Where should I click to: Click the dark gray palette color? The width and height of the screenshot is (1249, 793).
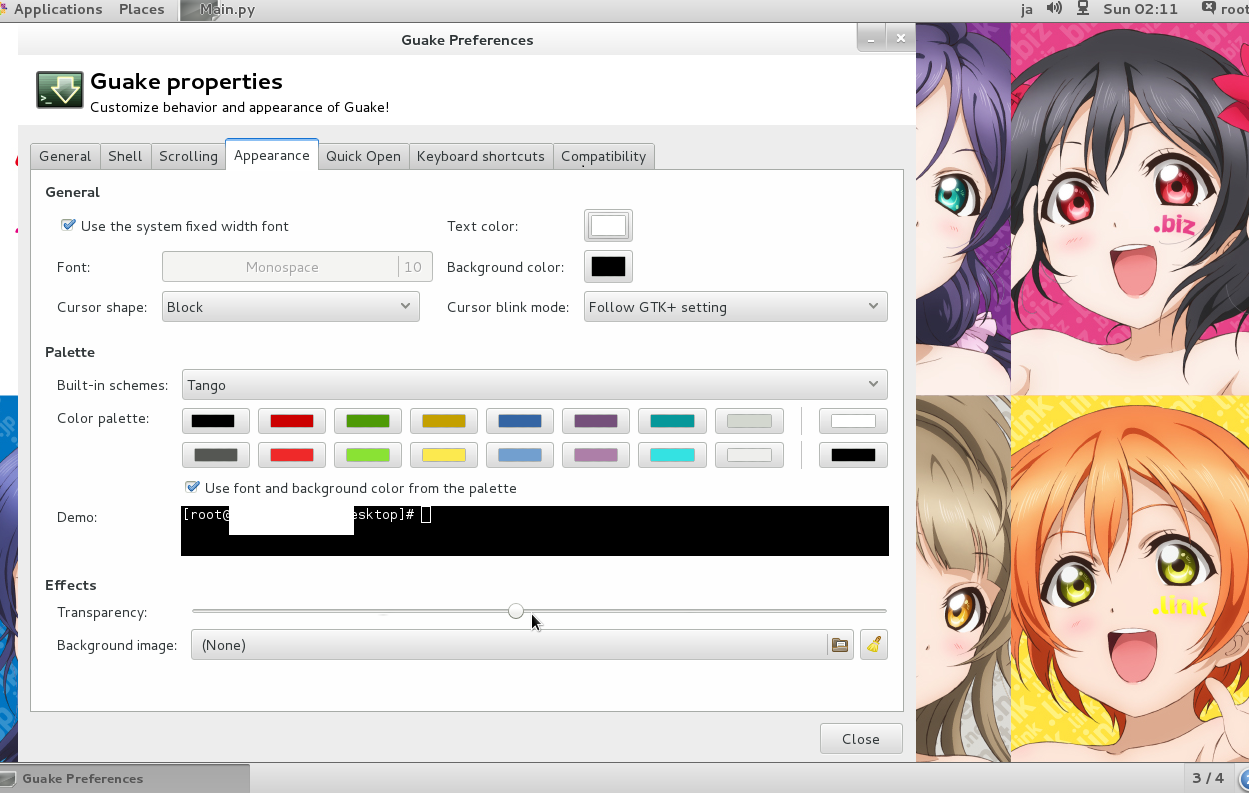(x=216, y=455)
